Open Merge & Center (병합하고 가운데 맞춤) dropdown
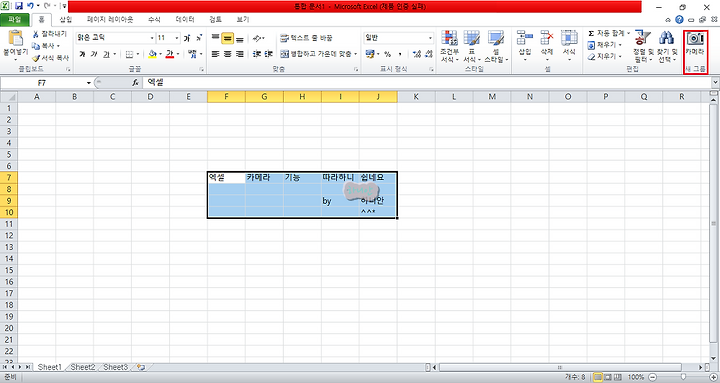This screenshot has height=383, width=720. [356, 54]
